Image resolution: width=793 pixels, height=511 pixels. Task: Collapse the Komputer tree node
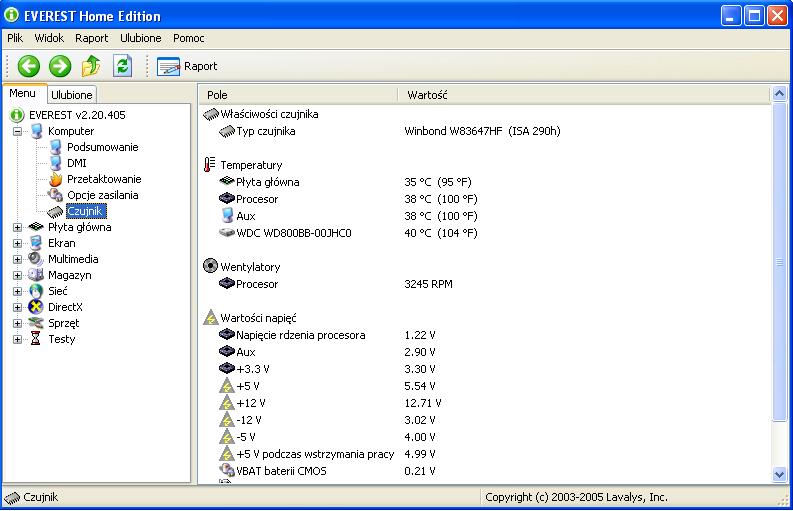[x=17, y=131]
